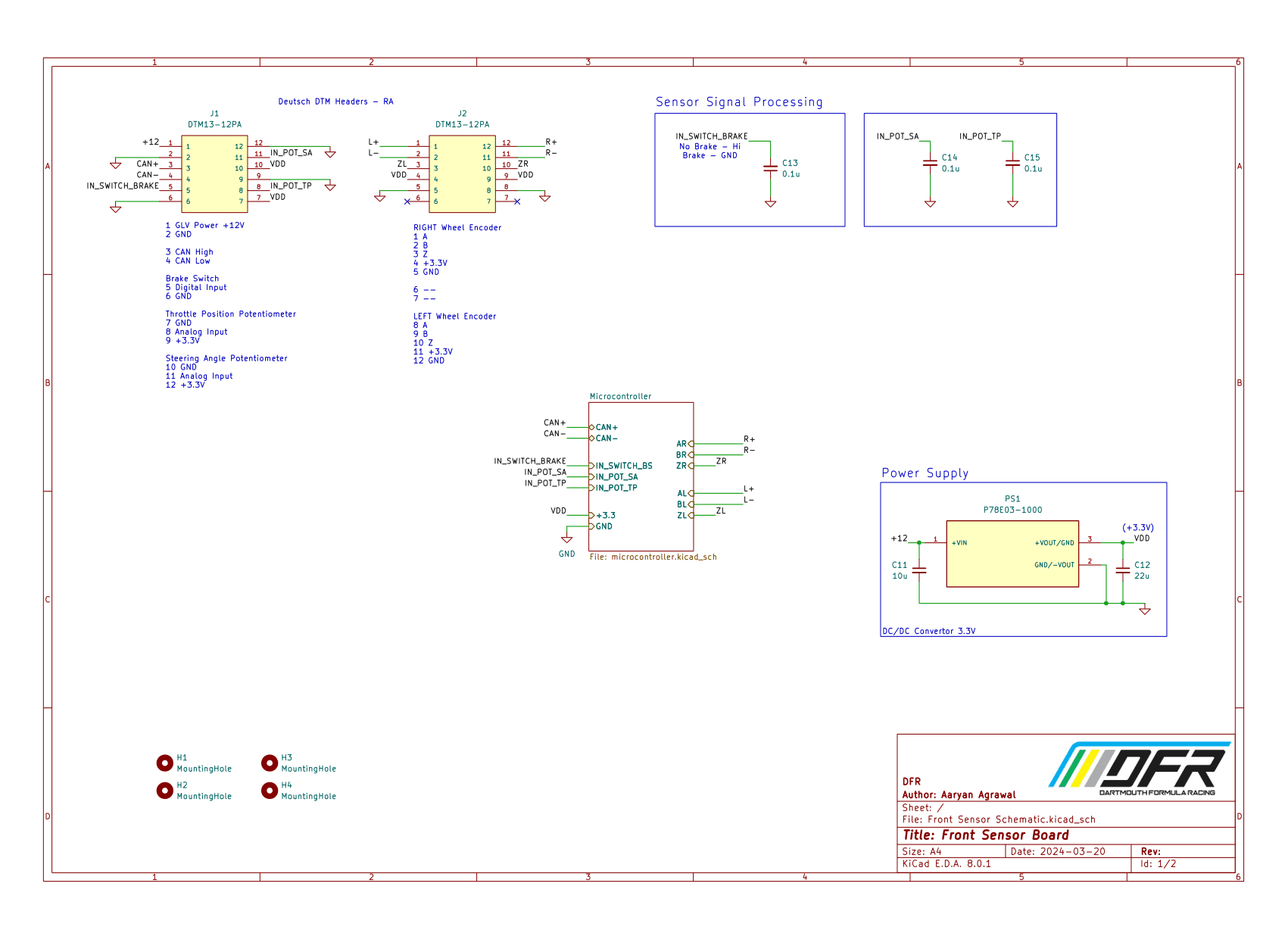Click 'Throttle Position Potentiometer' note
Screen dimensions: 1288x952
click(231, 314)
